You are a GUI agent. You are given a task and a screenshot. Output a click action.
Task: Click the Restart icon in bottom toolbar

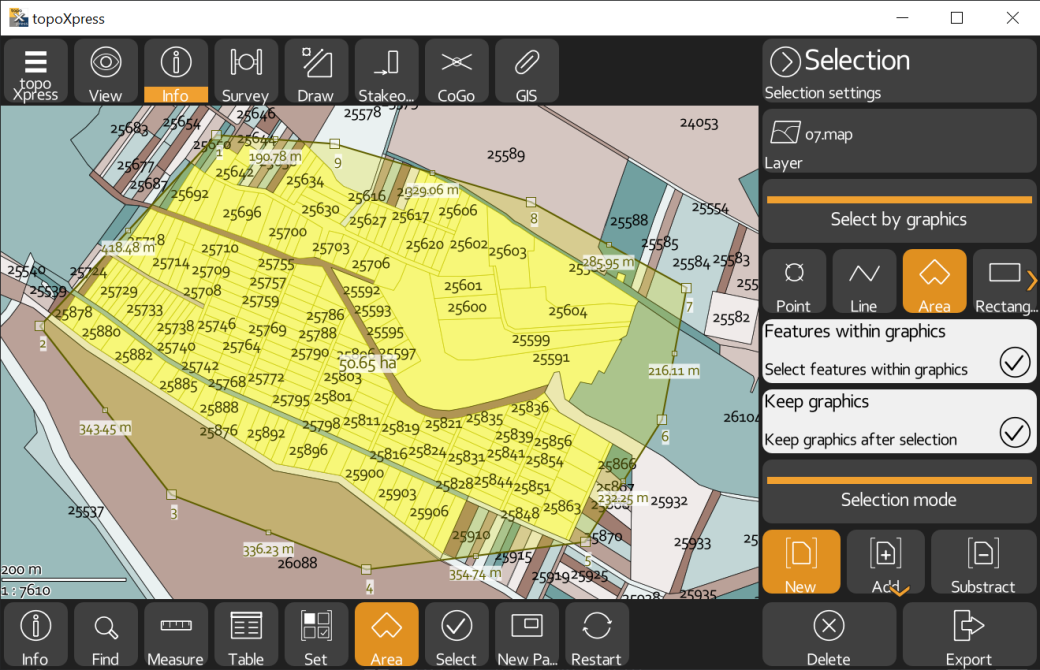596,634
